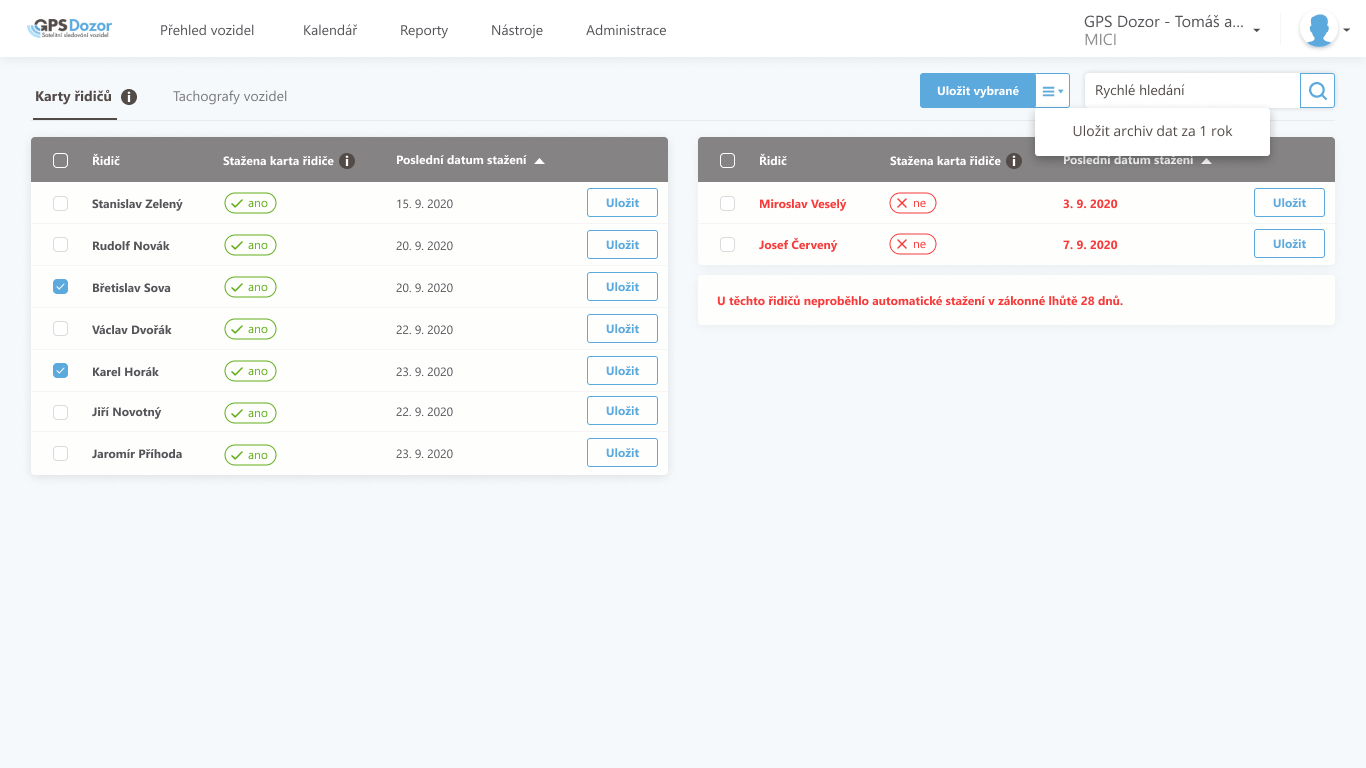Image resolution: width=1366 pixels, height=768 pixels.
Task: Sort left table by date arrow
Action: [x=540, y=161]
